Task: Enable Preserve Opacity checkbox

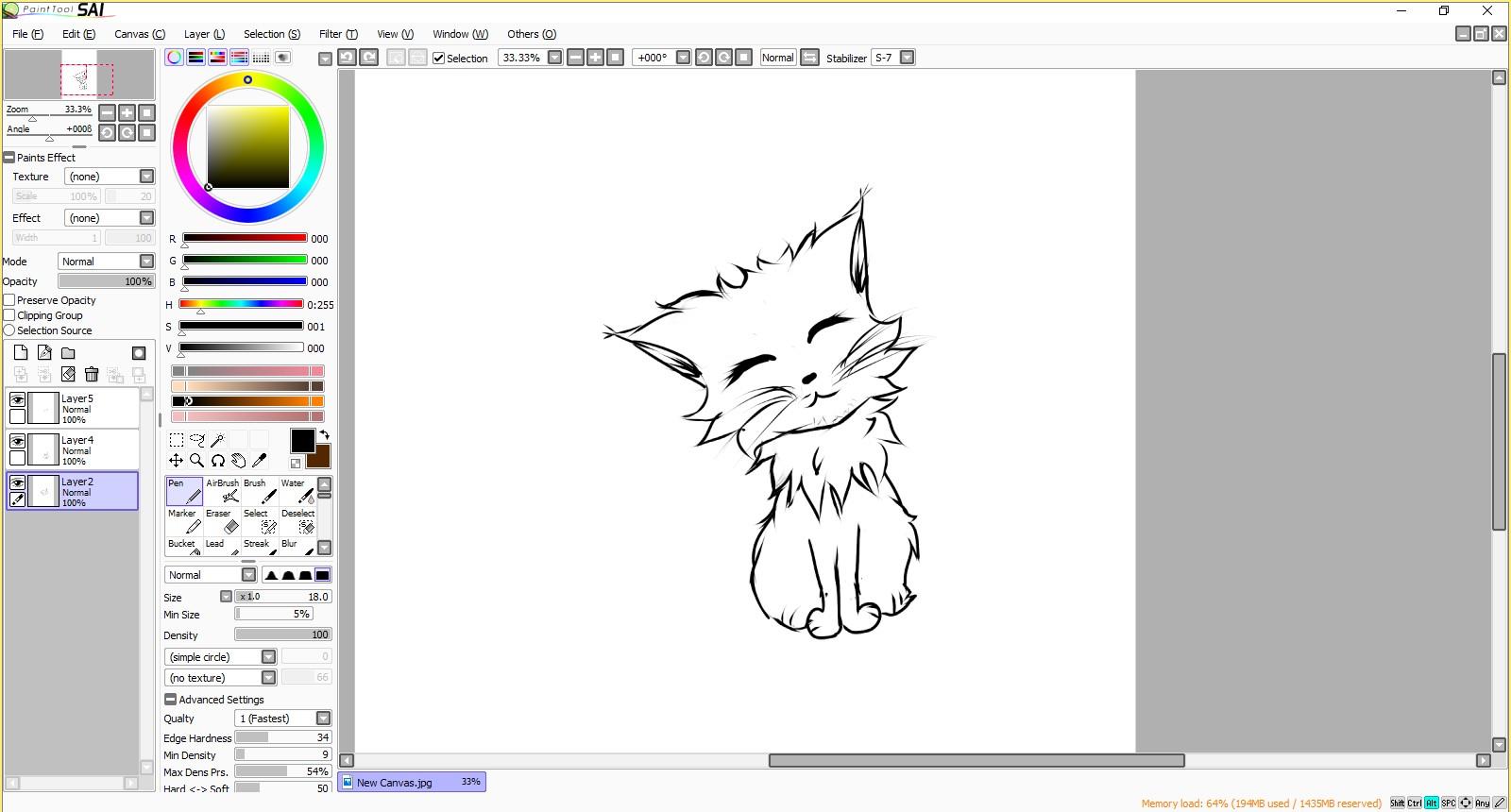Action: 9,300
